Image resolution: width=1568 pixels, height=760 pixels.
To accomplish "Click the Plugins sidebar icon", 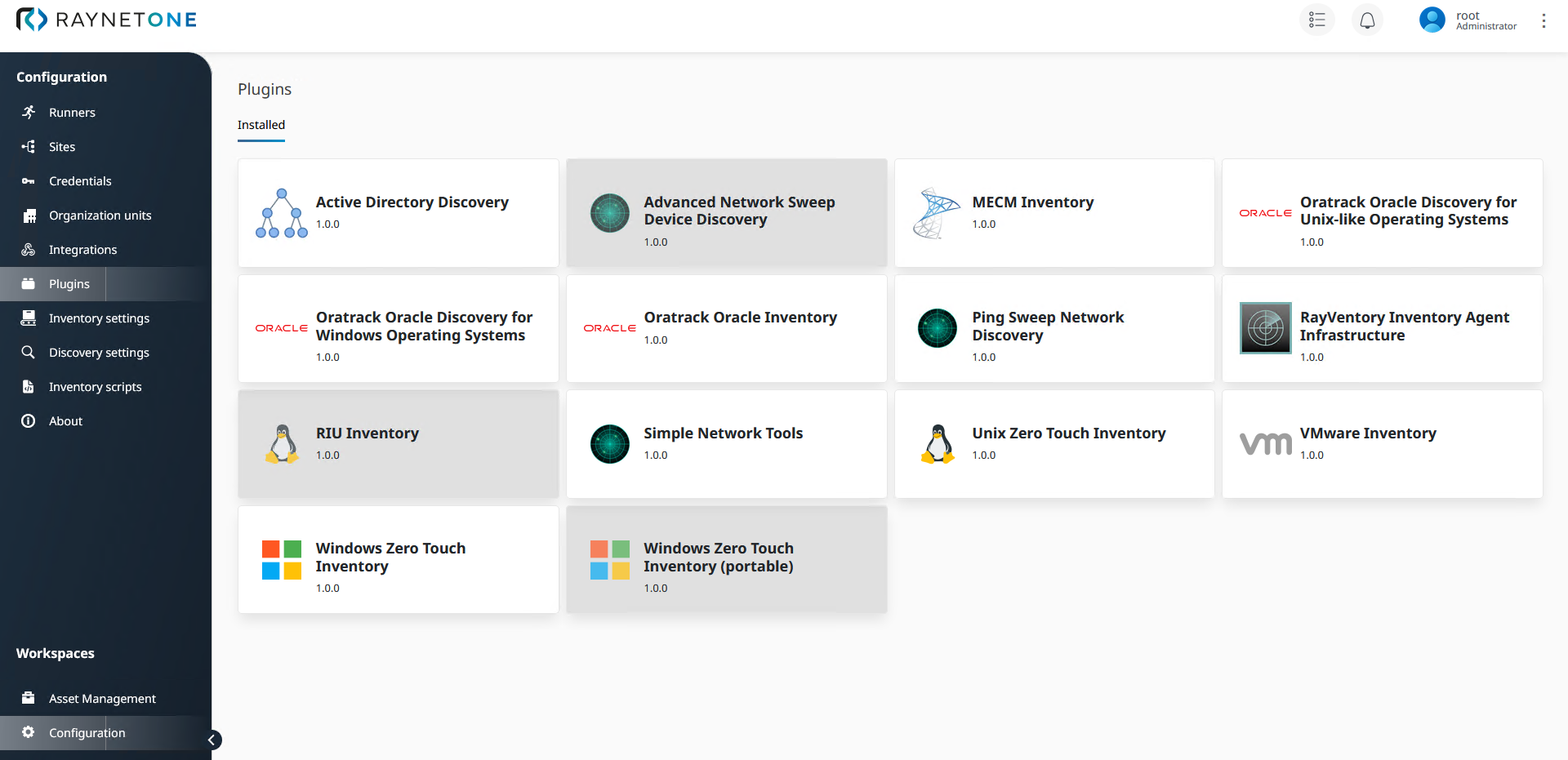I will [x=29, y=283].
